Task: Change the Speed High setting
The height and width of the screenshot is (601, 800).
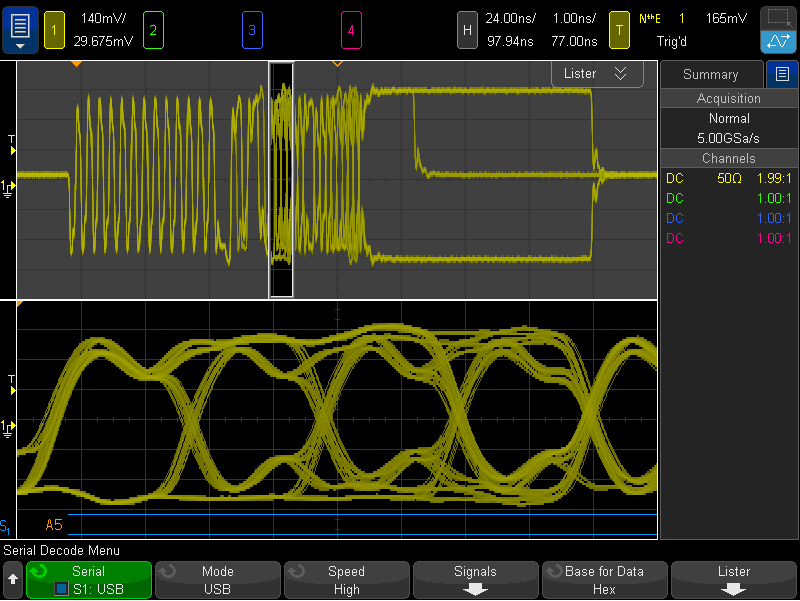Action: point(346,580)
